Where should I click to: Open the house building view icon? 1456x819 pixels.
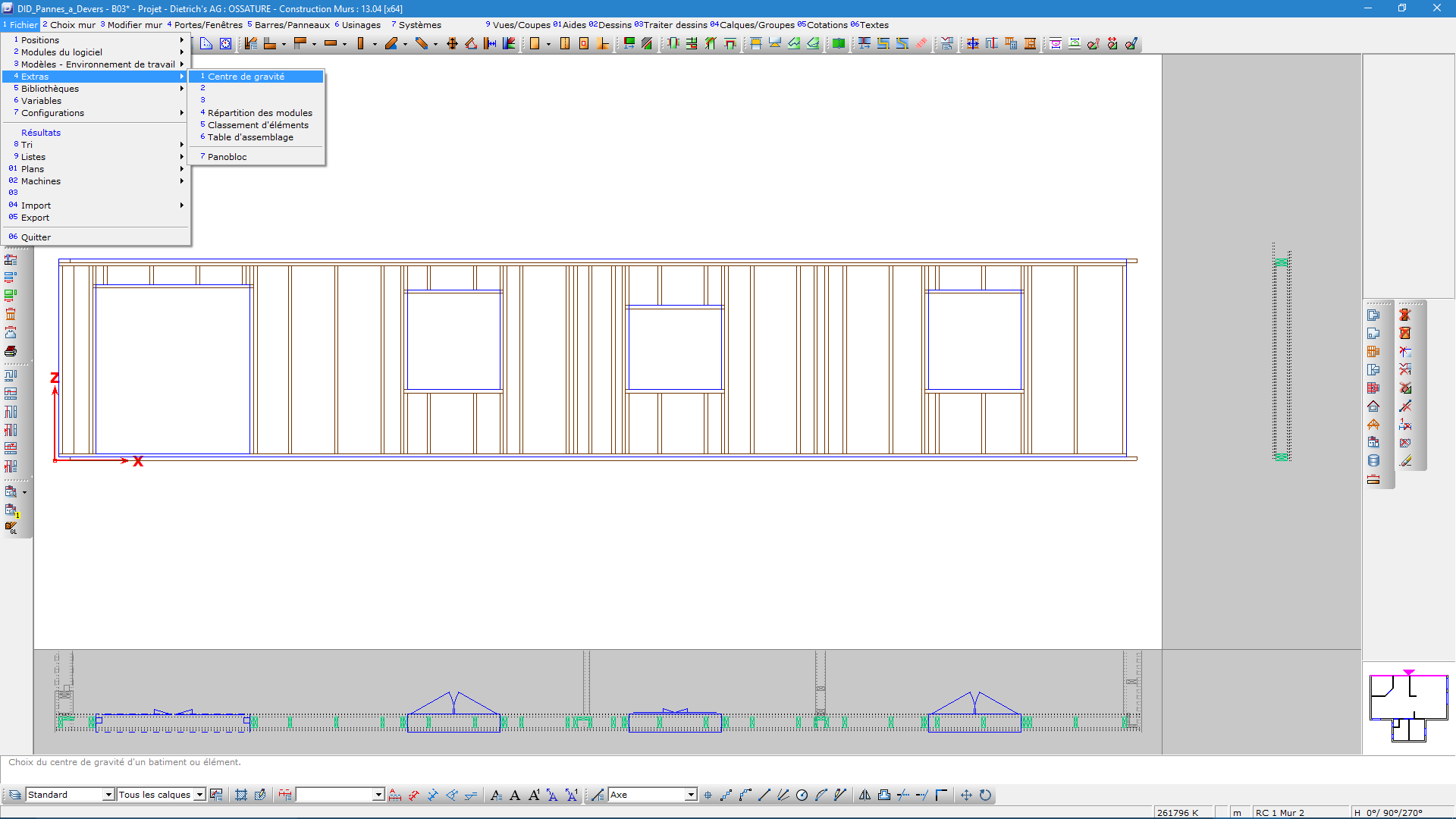(x=1373, y=406)
